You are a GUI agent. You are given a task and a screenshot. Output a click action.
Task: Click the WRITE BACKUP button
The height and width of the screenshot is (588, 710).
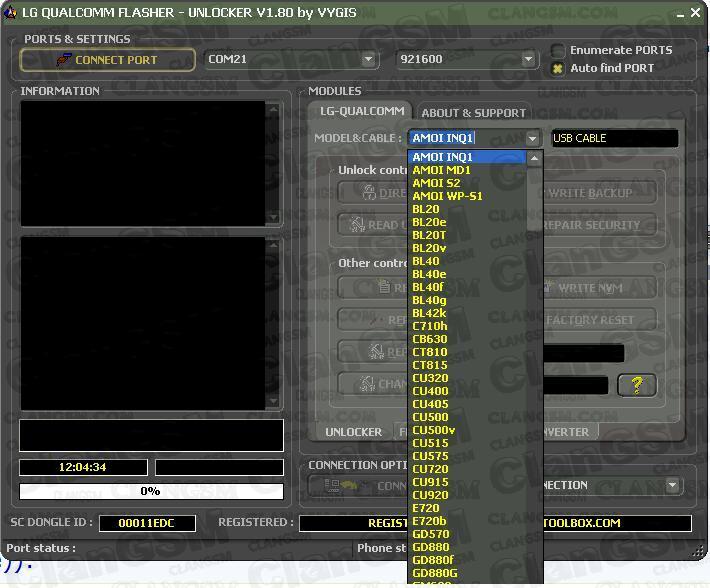tap(599, 193)
